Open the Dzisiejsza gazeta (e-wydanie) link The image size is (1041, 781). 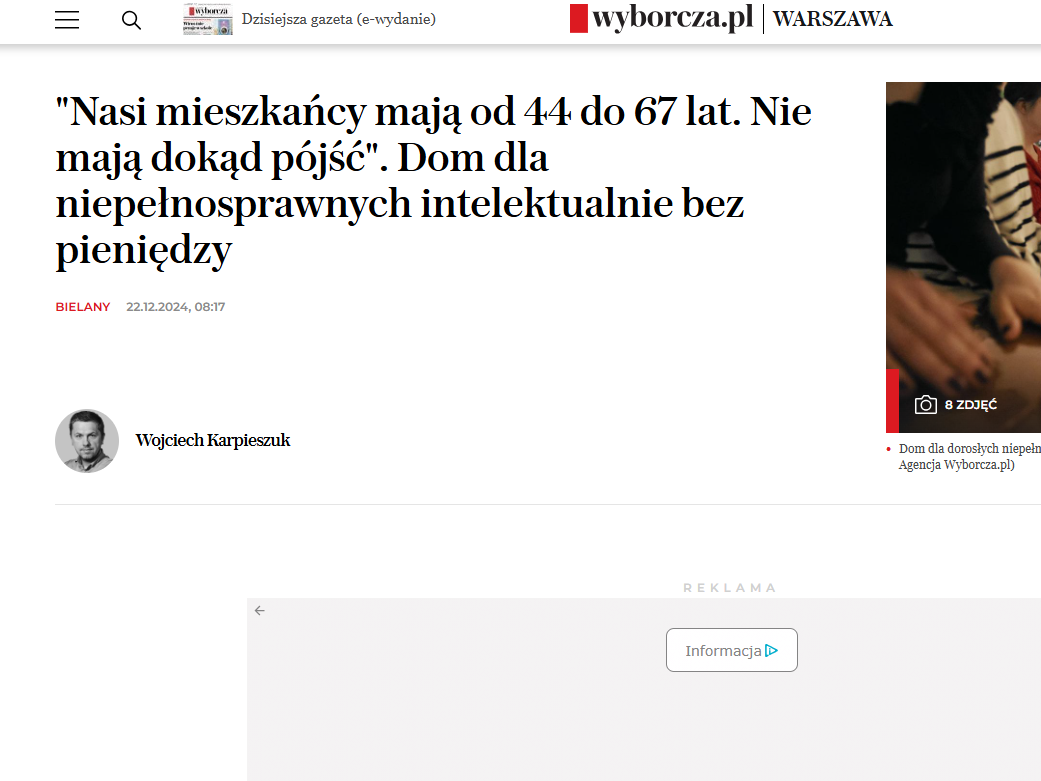coord(339,19)
